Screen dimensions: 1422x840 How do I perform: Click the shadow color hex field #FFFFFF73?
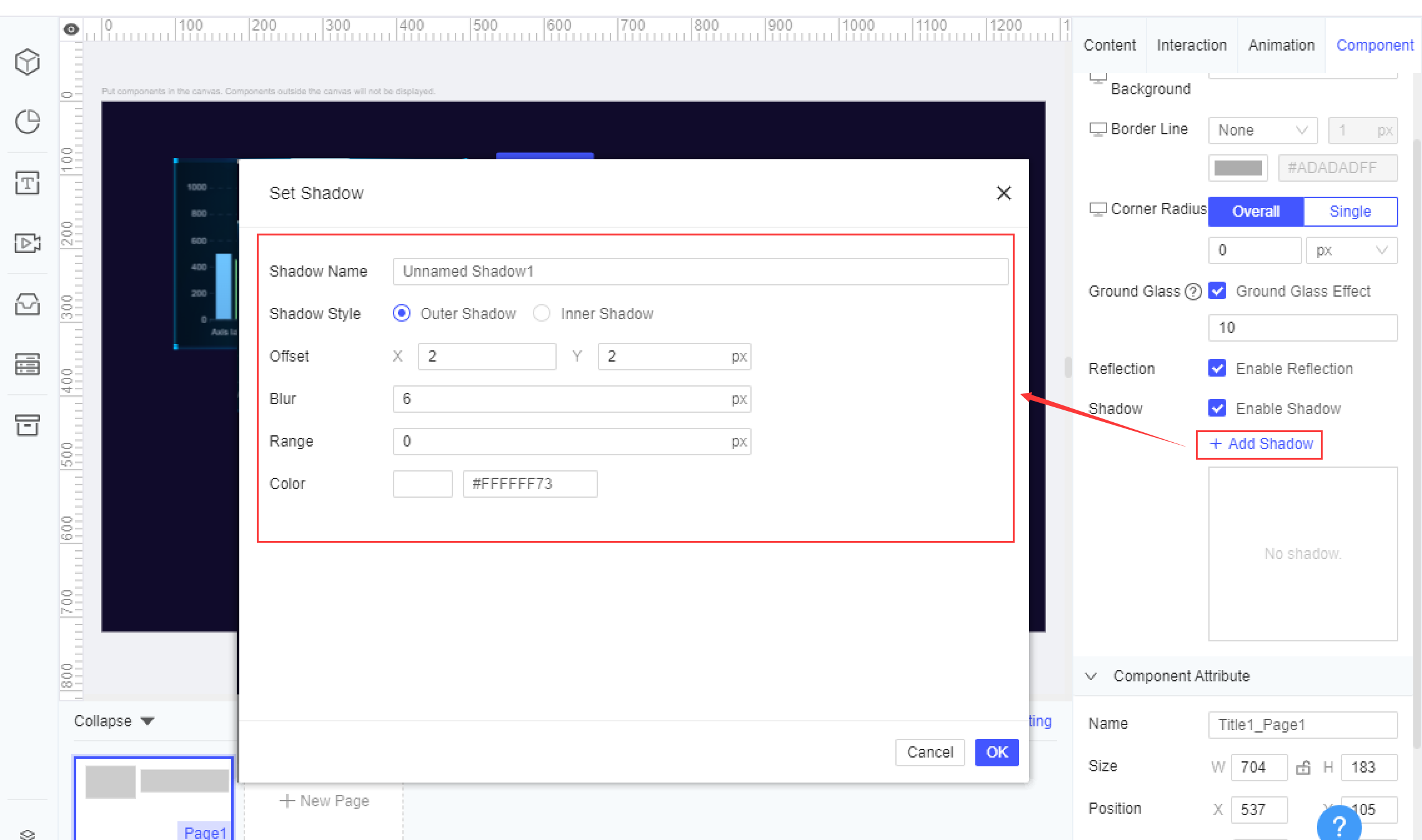[530, 484]
